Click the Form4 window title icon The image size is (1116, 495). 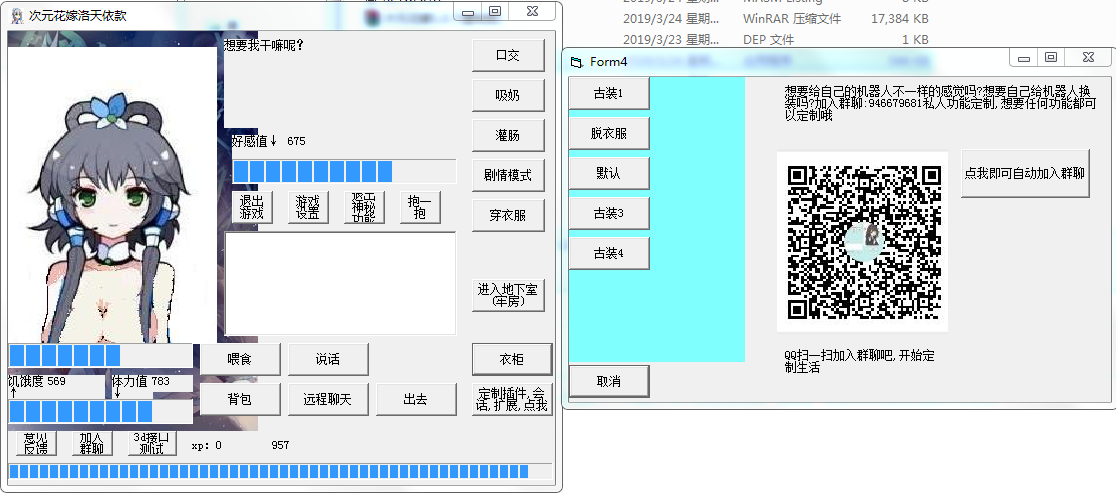coord(577,62)
